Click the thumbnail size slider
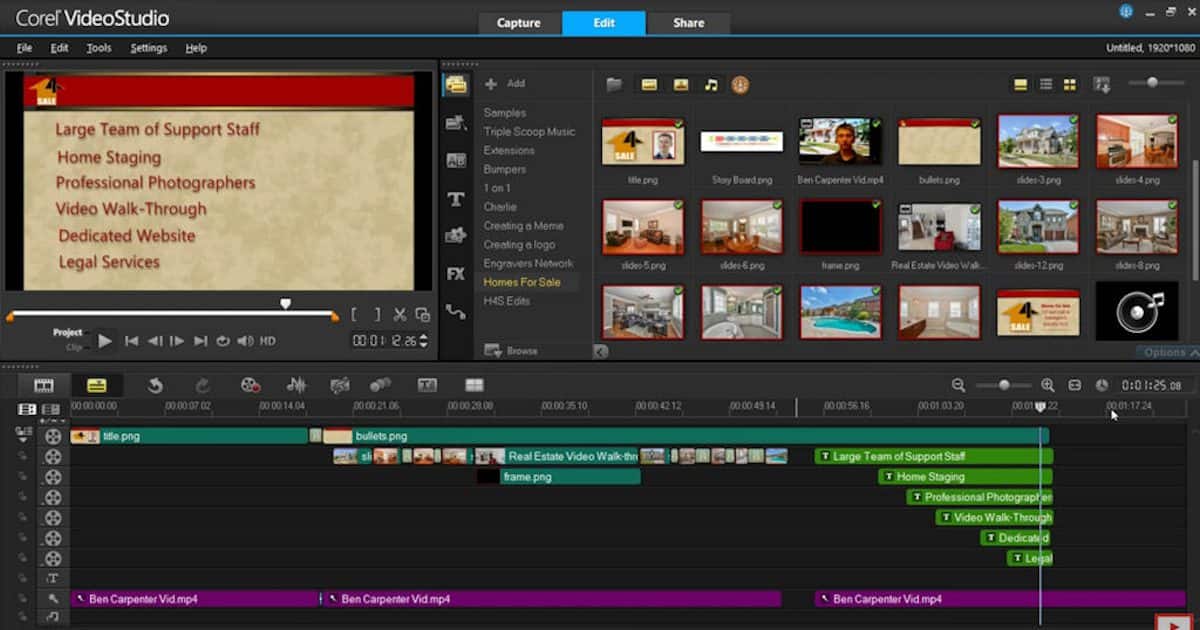The width and height of the screenshot is (1200, 630). (1152, 83)
